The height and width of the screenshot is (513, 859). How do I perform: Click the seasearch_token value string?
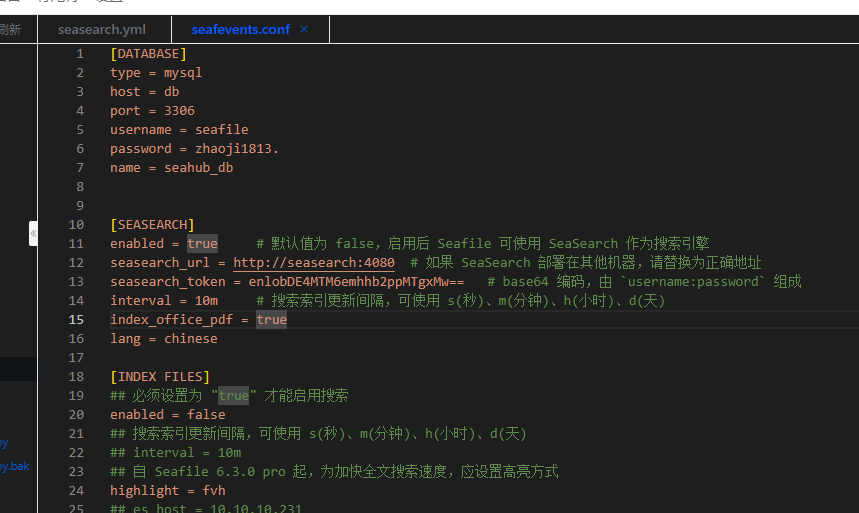coord(356,282)
